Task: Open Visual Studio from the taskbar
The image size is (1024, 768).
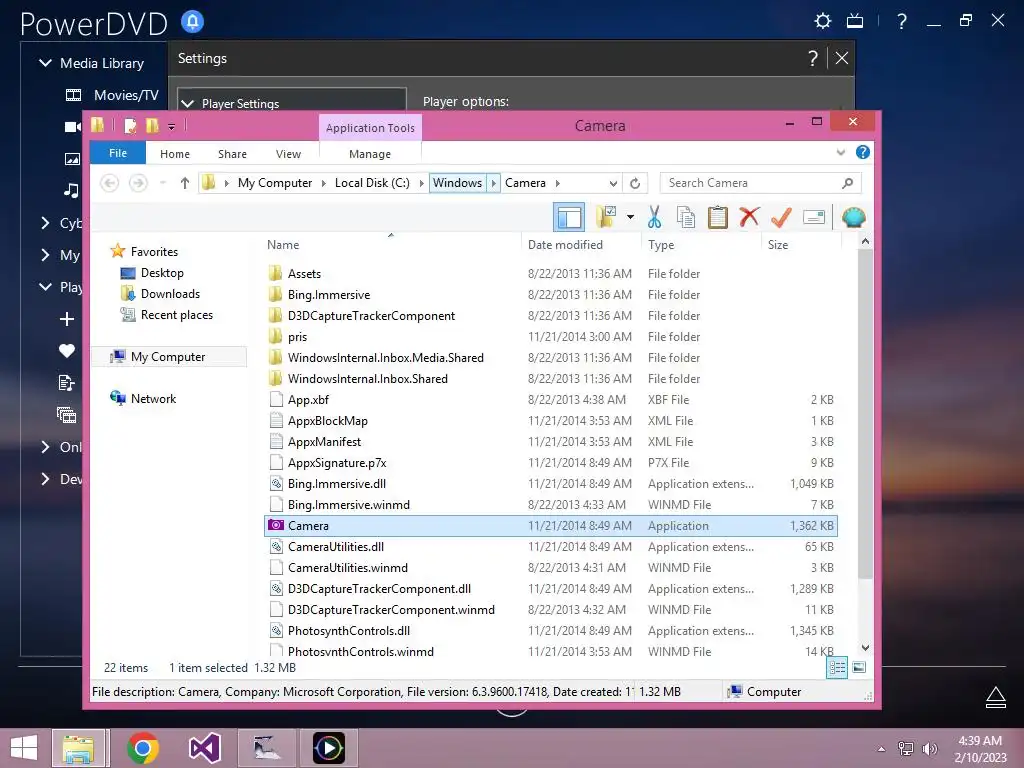Action: 204,748
